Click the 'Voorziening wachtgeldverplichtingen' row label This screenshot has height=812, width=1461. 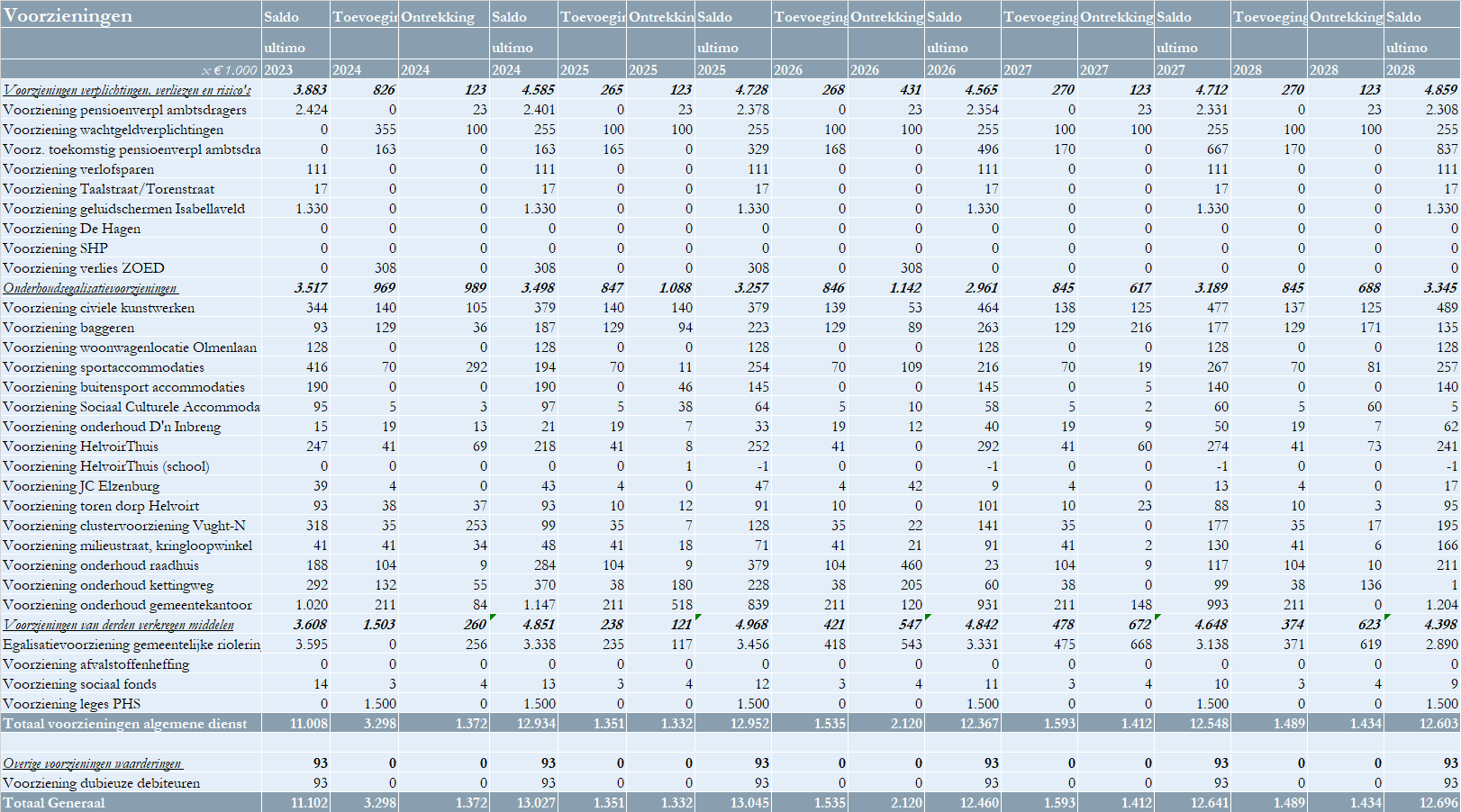pos(113,130)
